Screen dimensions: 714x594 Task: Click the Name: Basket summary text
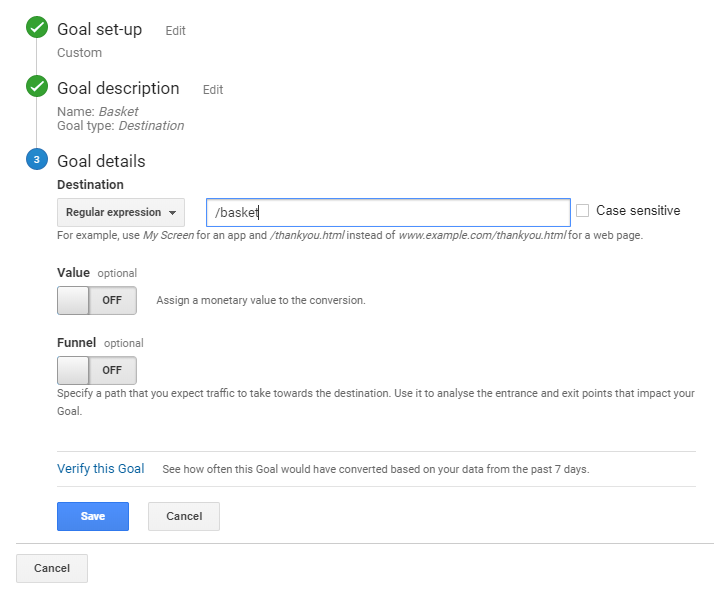coord(97,112)
